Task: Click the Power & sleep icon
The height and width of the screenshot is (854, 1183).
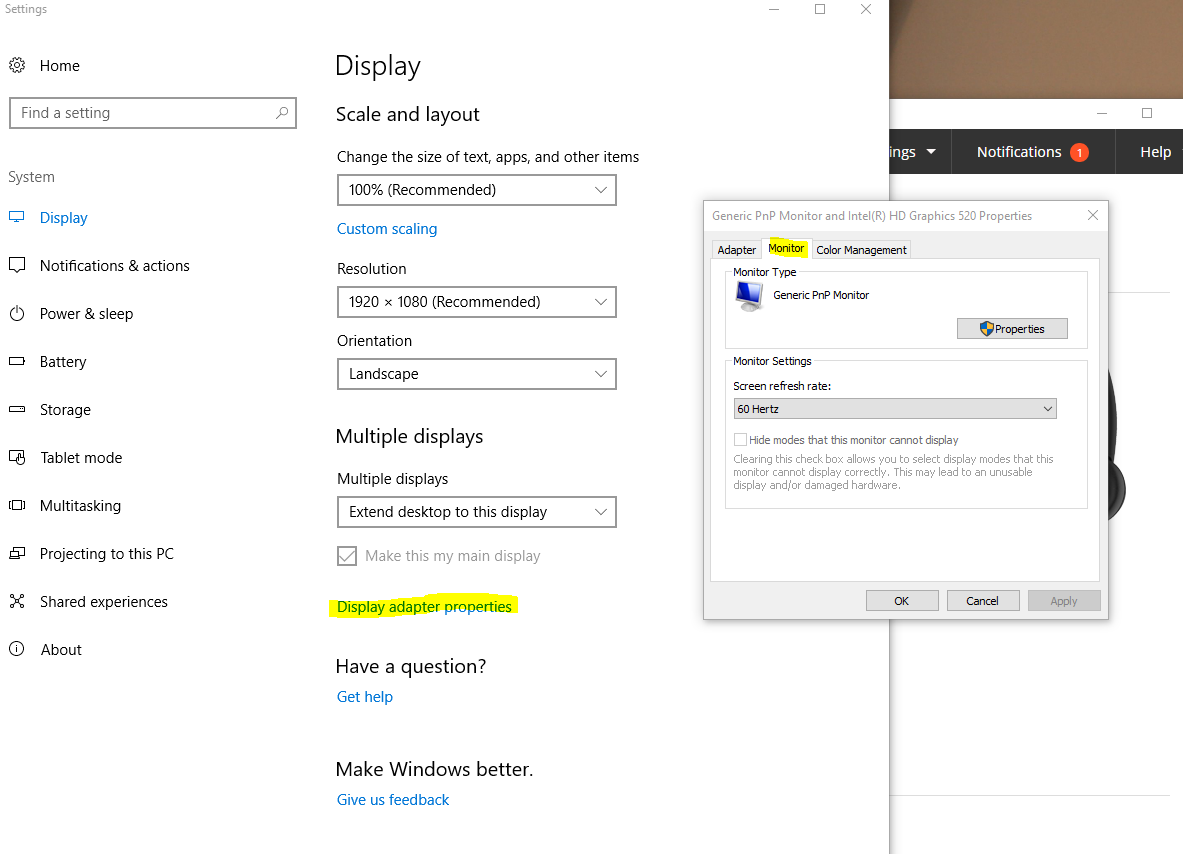Action: (x=17, y=313)
